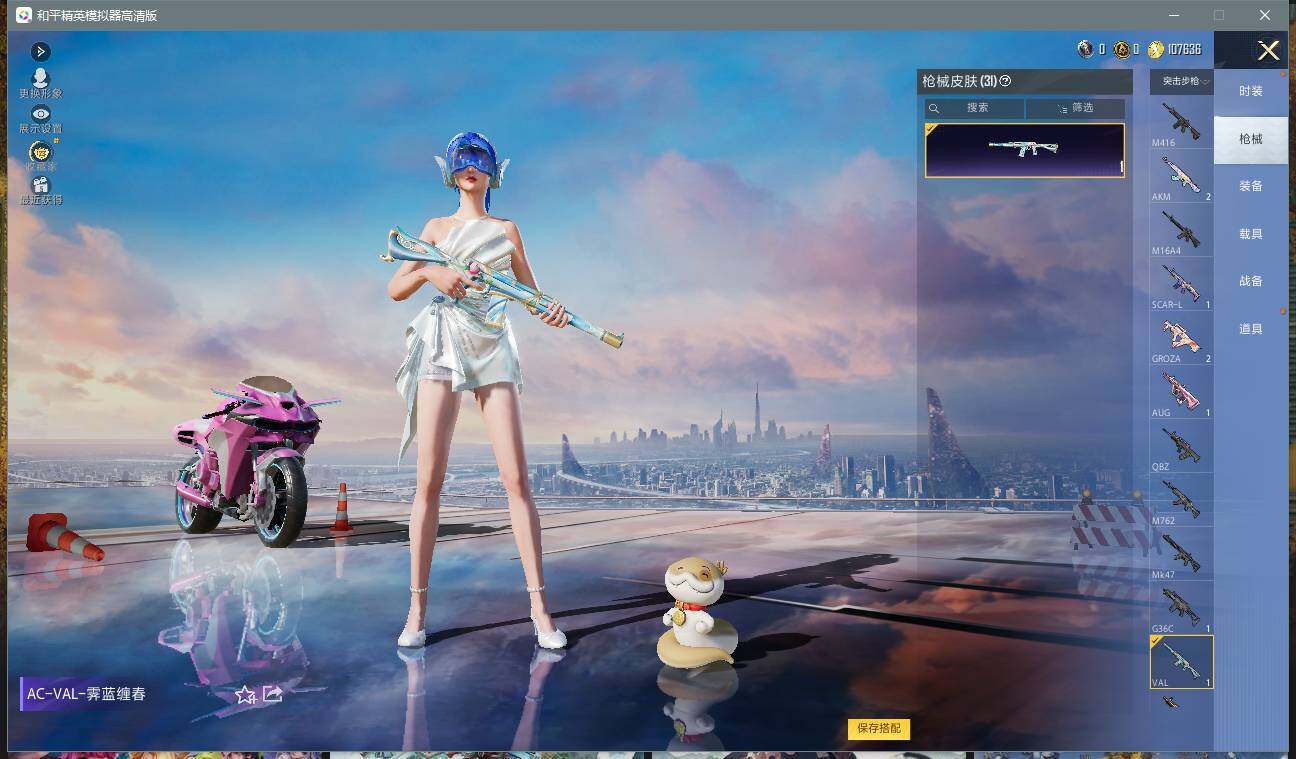The width and height of the screenshot is (1296, 759).
Task: Share the AC-VAL skin via the share icon
Action: click(272, 694)
